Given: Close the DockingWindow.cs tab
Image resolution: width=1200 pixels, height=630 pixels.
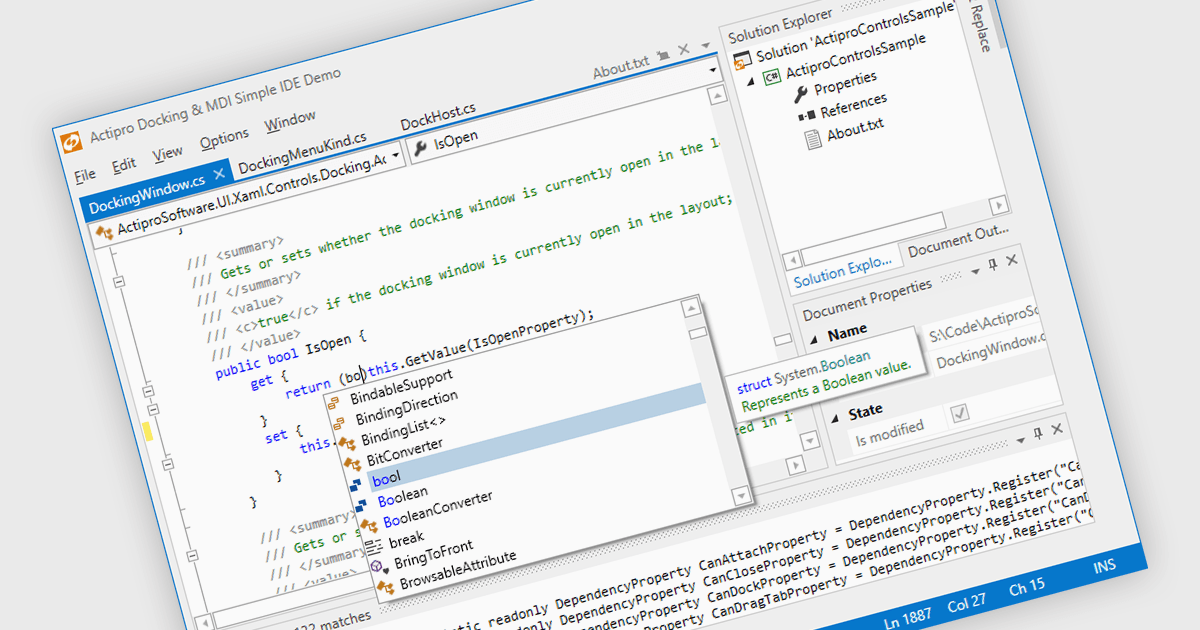Looking at the screenshot, I should pos(219,173).
